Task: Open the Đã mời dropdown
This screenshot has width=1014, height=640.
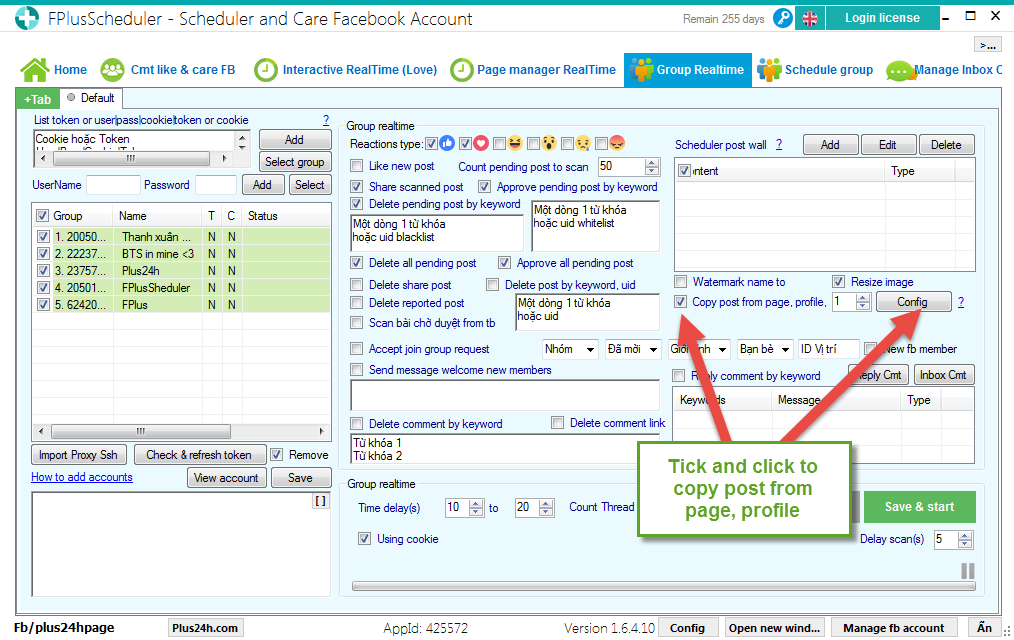Action: (632, 349)
